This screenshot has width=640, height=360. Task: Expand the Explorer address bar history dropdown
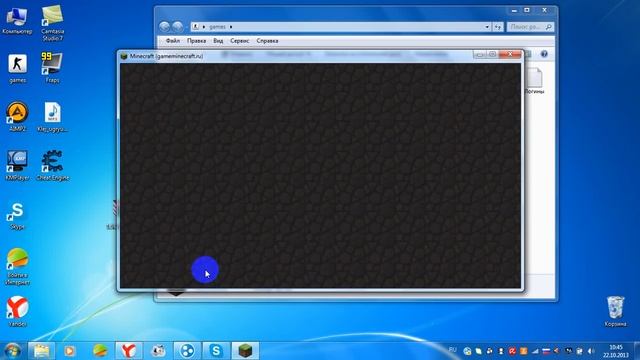pyautogui.click(x=487, y=27)
